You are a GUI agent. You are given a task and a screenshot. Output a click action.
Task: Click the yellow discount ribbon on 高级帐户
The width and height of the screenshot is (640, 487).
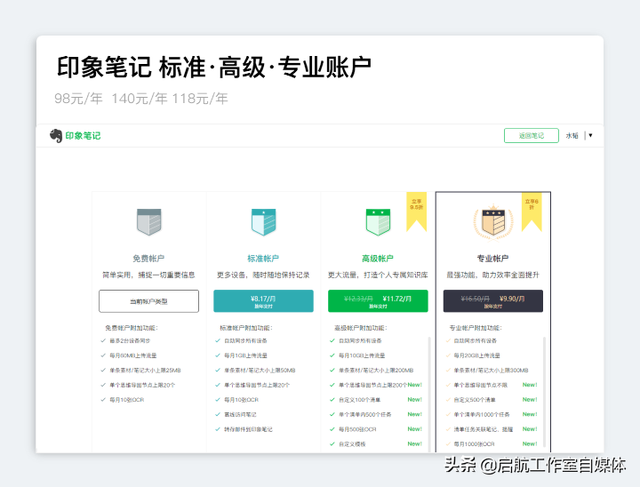[416, 204]
